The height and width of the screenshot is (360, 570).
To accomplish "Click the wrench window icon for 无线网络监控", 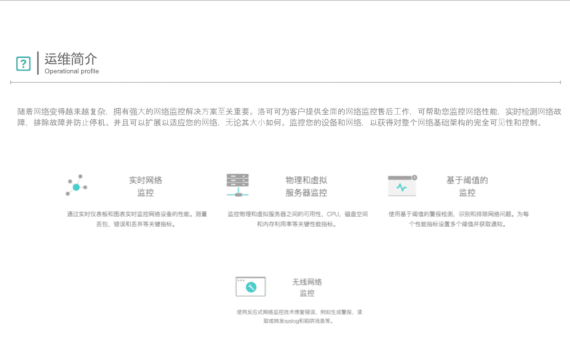I will (250, 287).
